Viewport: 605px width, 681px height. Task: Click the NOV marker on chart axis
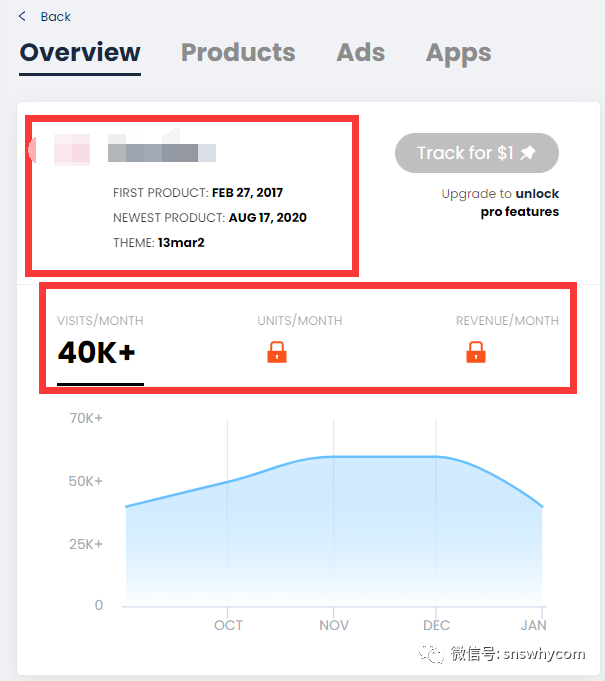coord(334,625)
